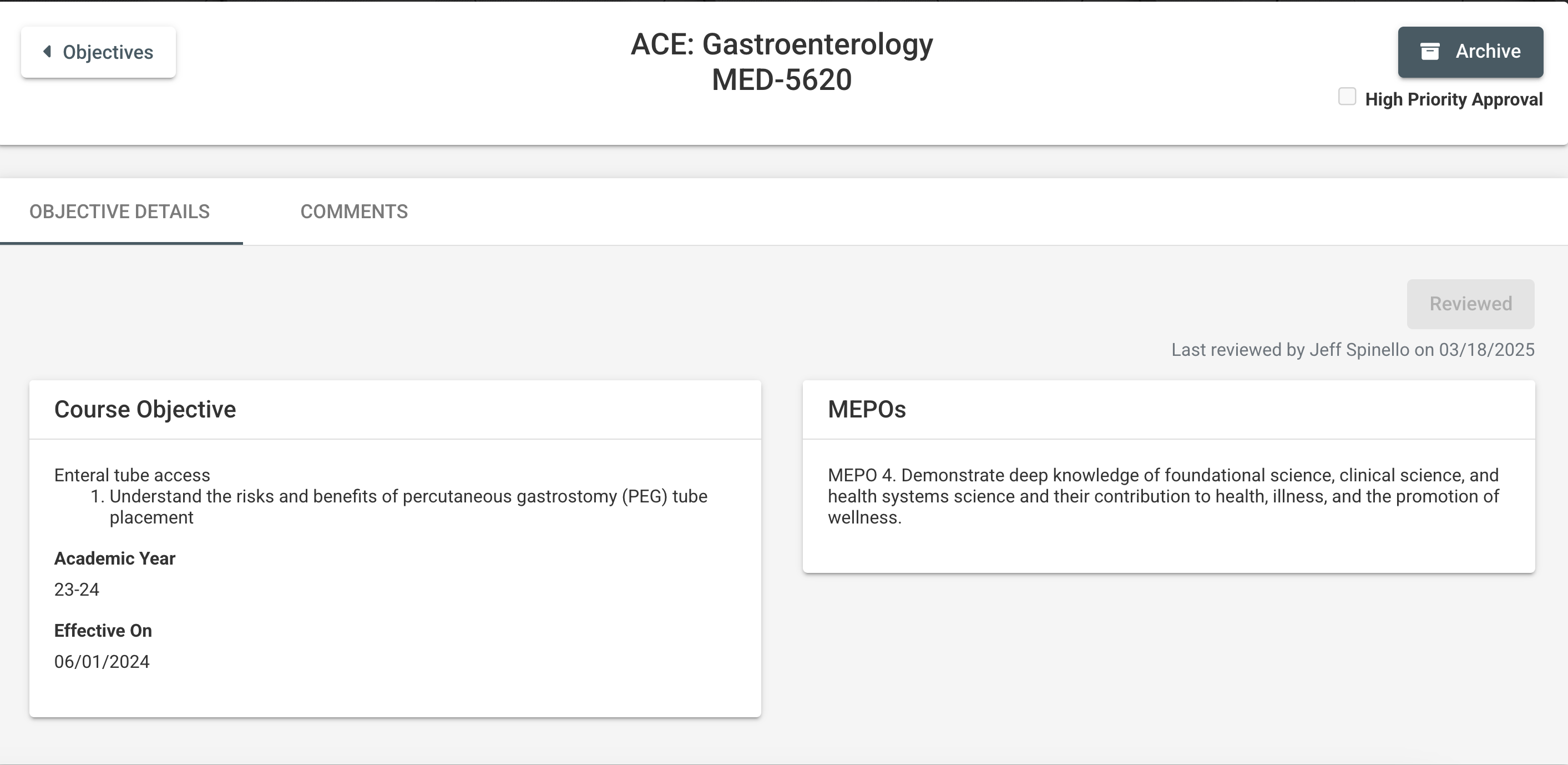
Task: Click the MEPOs heading
Action: pos(867,409)
